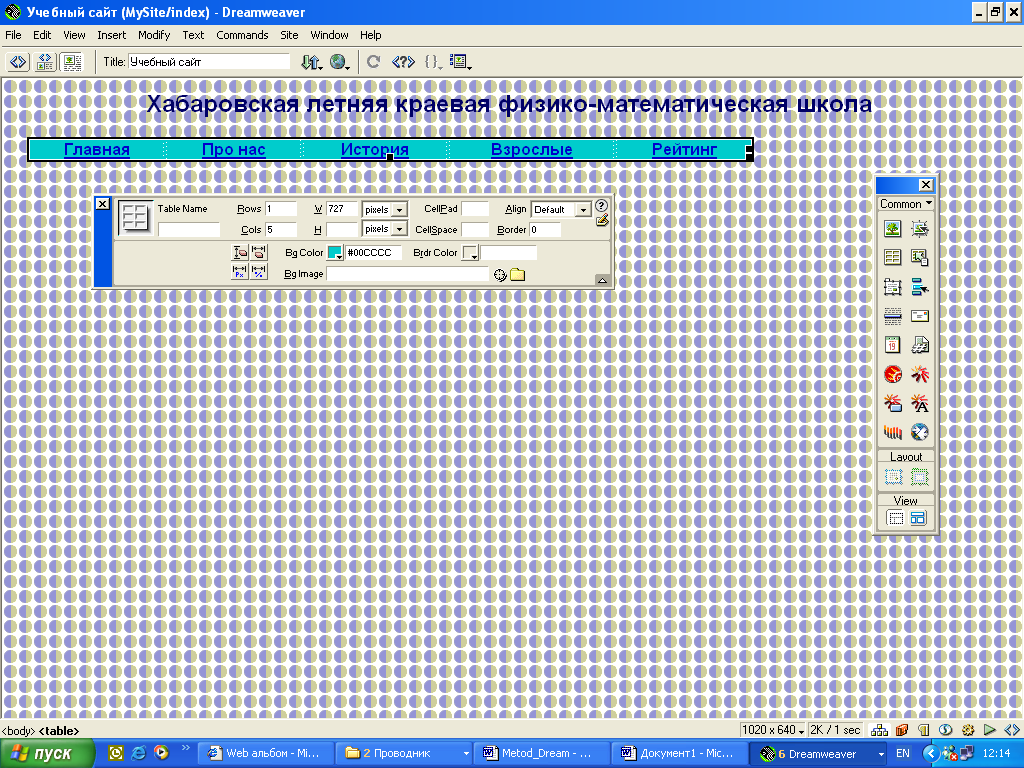The width and height of the screenshot is (1024, 768).
Task: Switch to Code and Design split view
Action: click(45, 62)
